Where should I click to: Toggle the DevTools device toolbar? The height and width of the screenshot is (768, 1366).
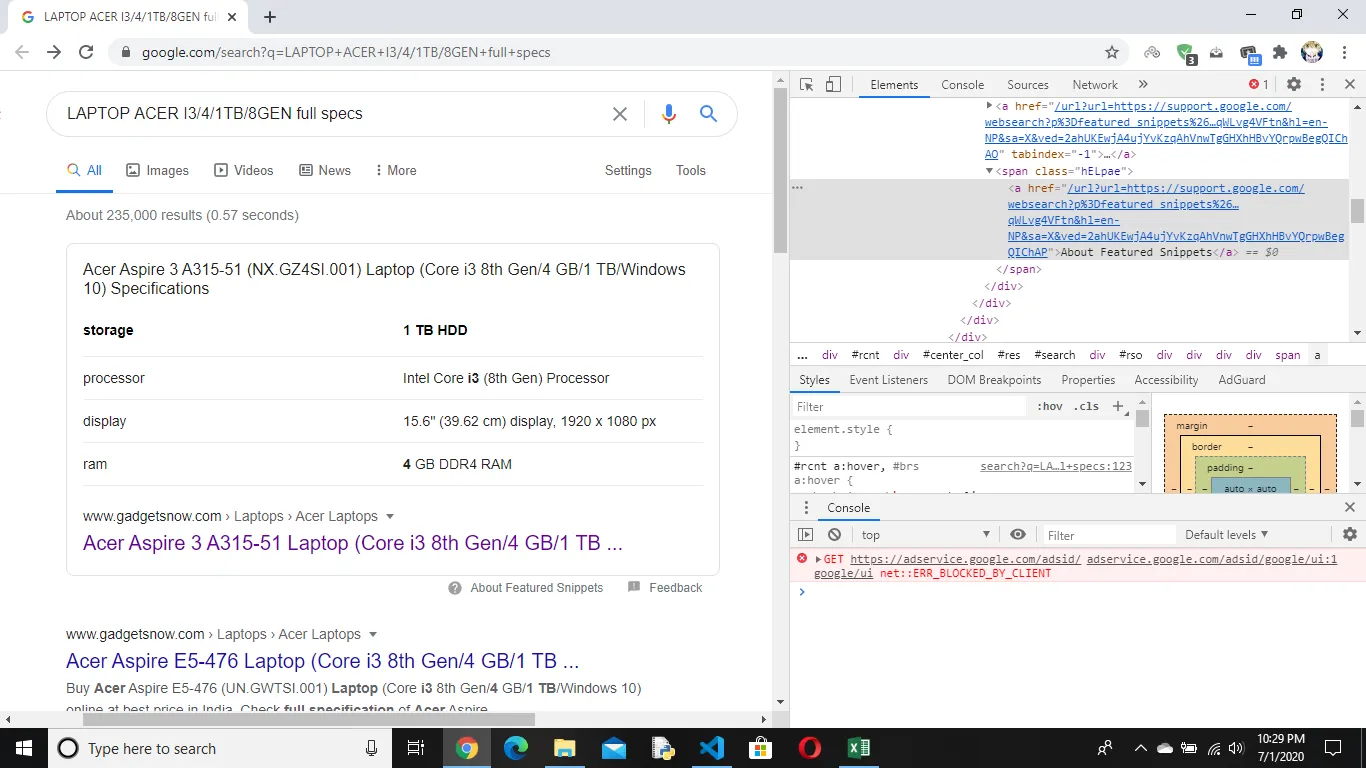click(833, 85)
